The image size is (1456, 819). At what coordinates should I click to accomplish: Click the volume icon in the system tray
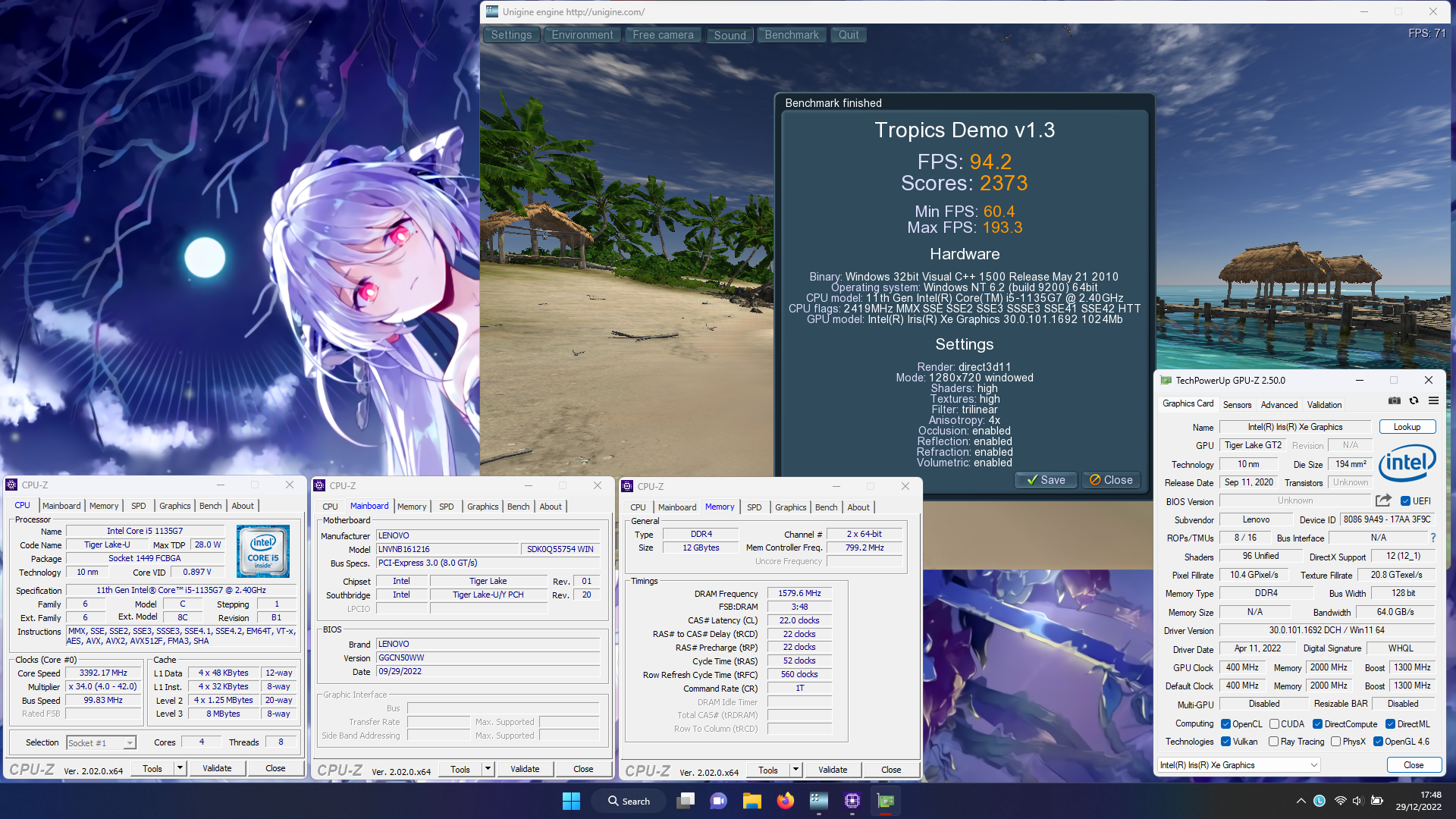1357,801
